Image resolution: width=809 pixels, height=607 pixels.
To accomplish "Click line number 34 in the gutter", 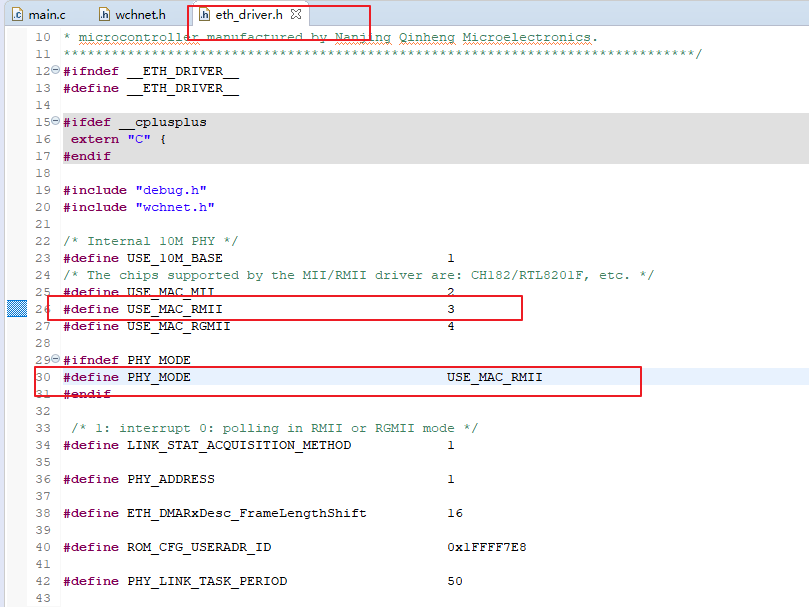I will (41, 445).
